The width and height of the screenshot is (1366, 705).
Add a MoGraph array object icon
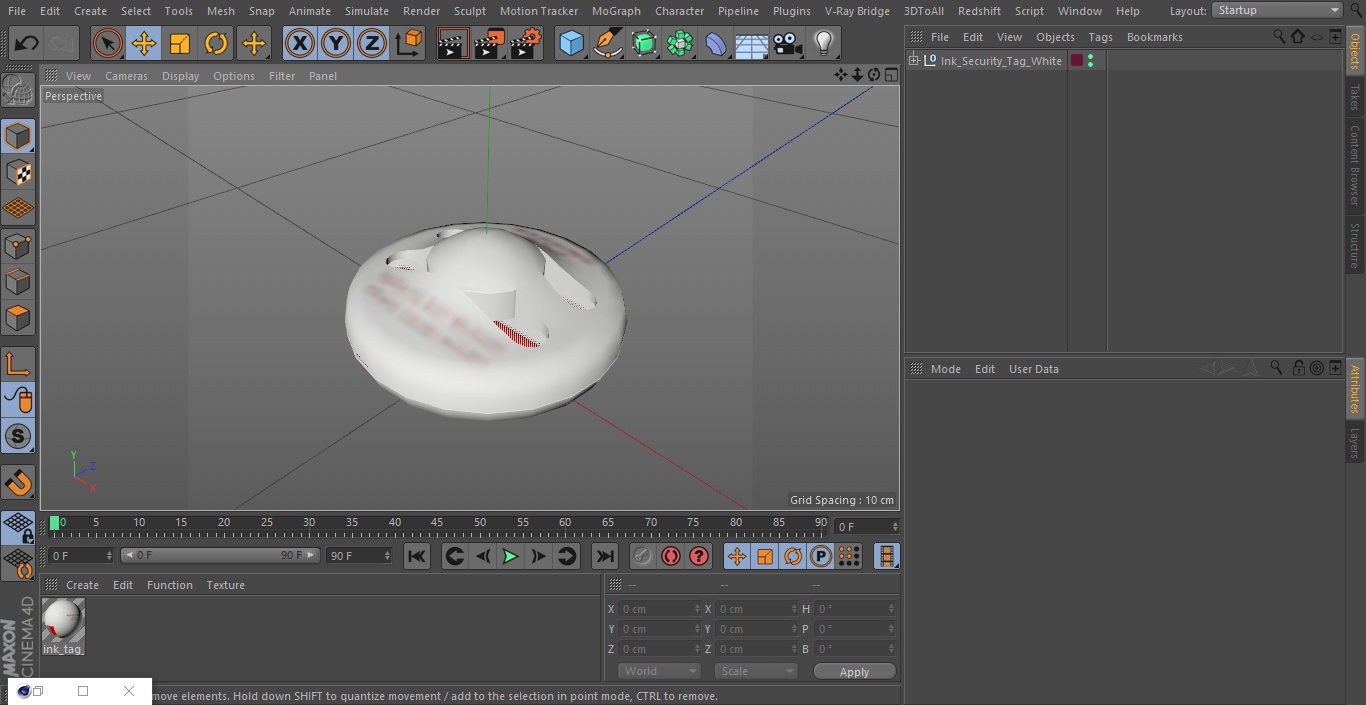[680, 44]
